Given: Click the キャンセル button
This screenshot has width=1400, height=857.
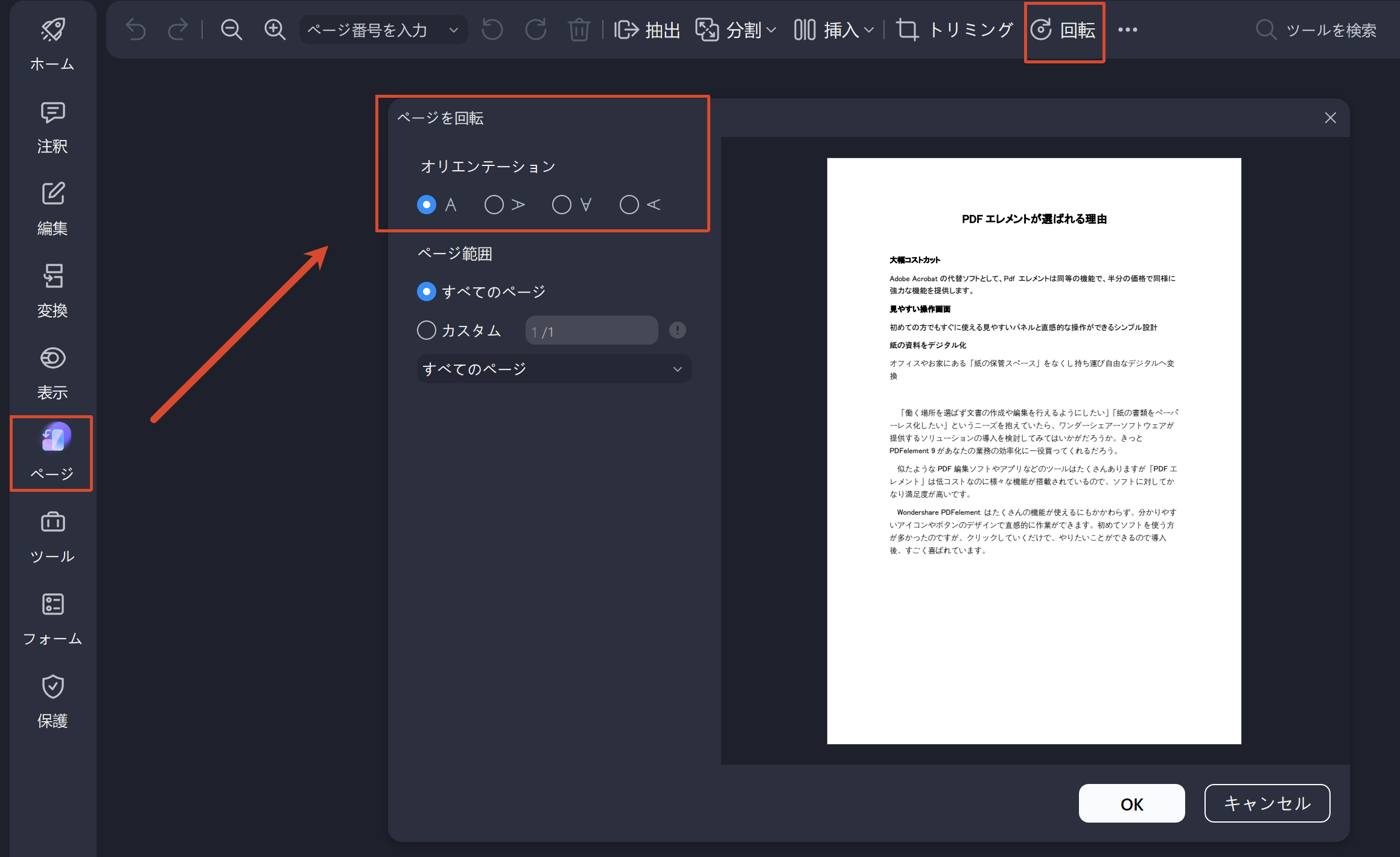Looking at the screenshot, I should 1267,803.
